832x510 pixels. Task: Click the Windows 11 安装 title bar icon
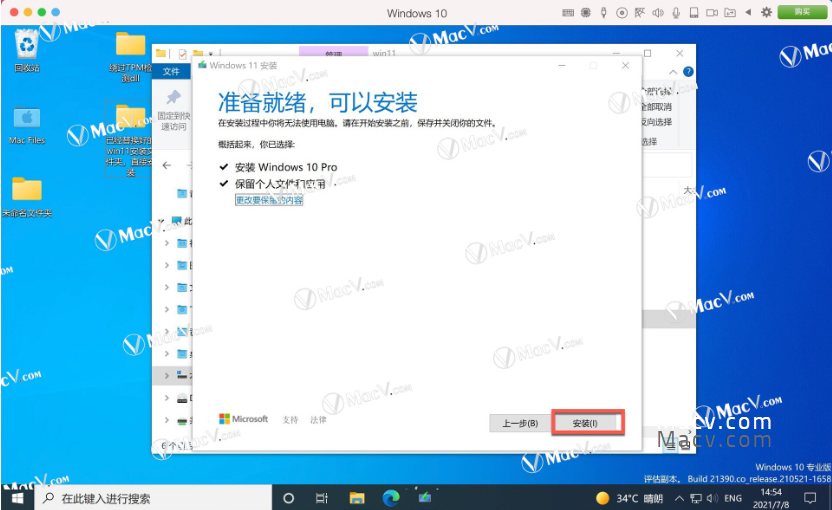click(202, 65)
